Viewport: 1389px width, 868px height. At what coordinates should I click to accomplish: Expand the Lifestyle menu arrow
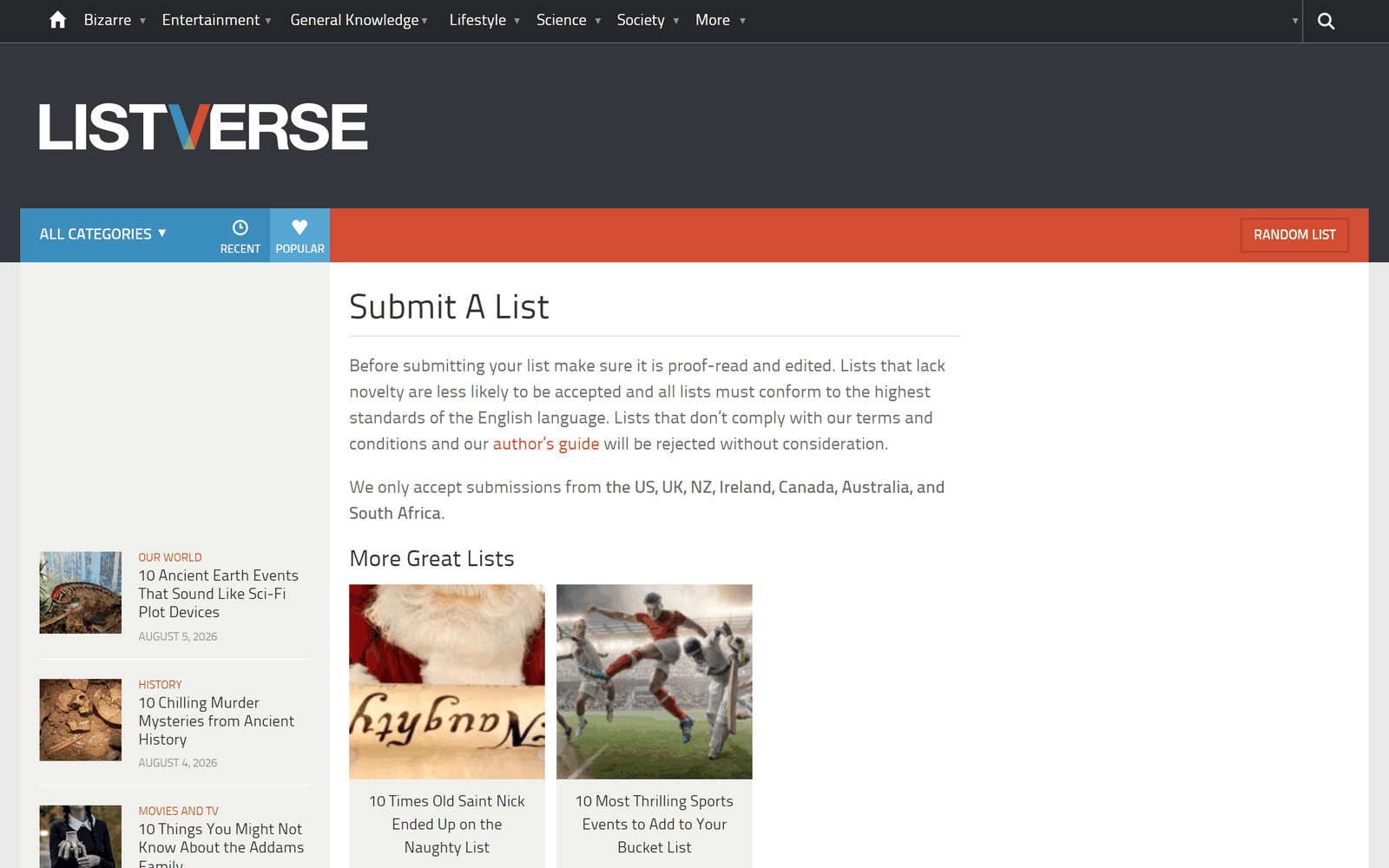pyautogui.click(x=517, y=21)
